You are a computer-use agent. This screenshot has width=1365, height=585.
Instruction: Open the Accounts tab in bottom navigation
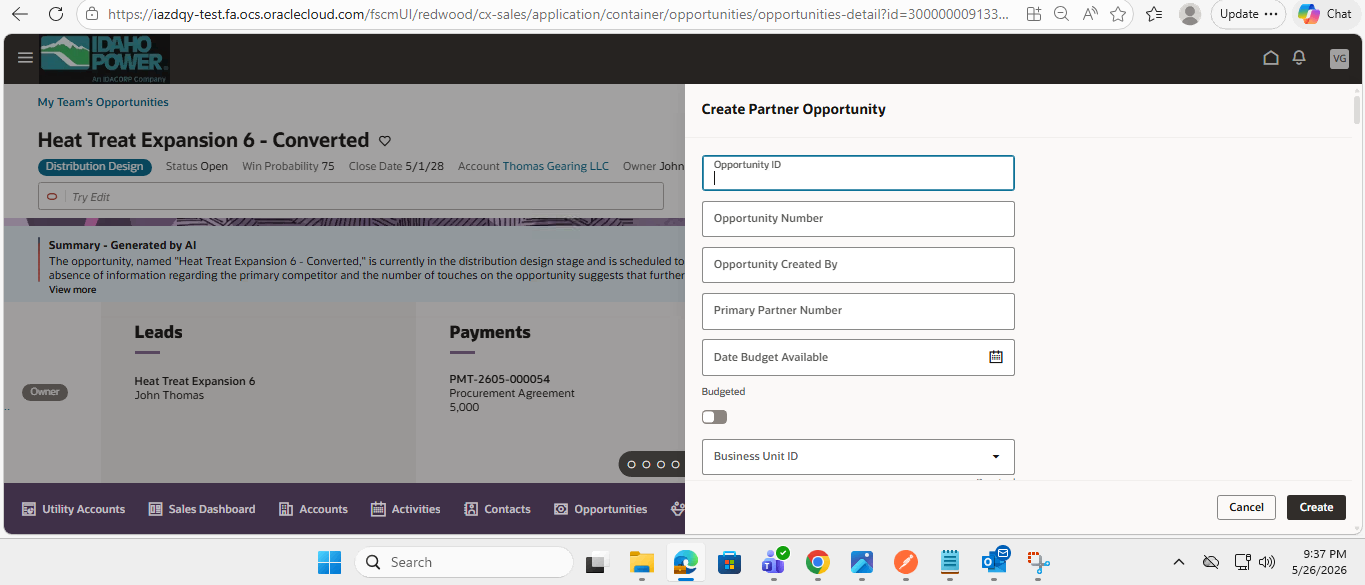313,509
